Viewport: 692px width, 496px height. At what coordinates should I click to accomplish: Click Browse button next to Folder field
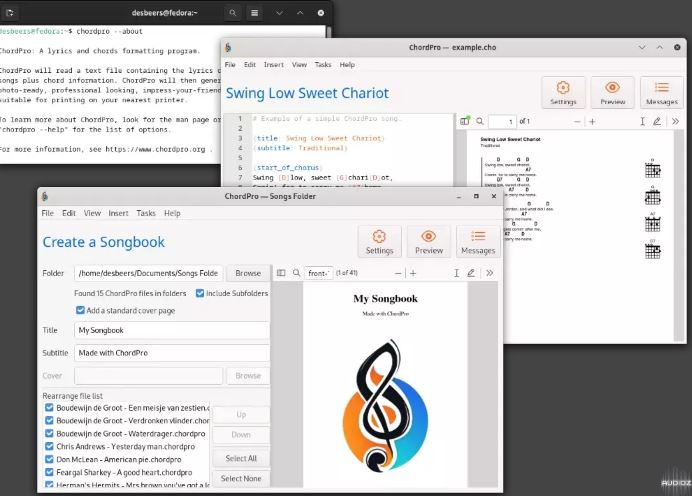click(248, 273)
